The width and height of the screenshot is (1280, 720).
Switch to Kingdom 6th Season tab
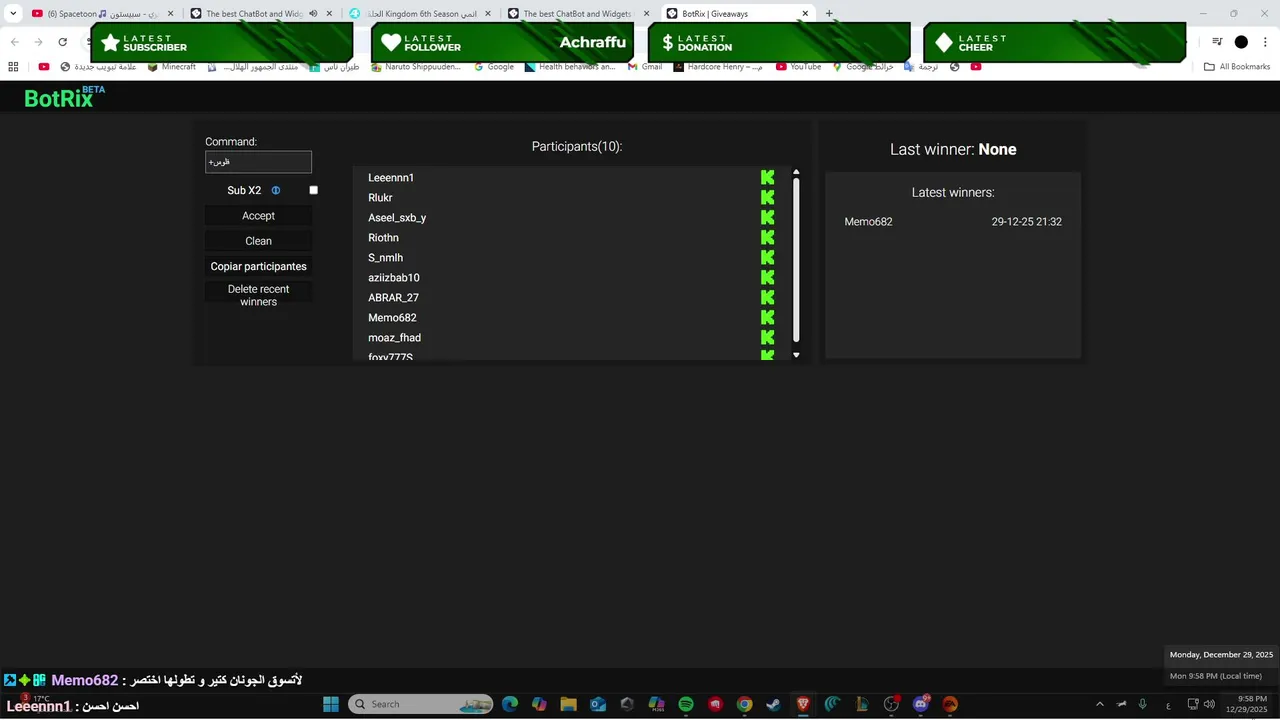click(x=418, y=14)
